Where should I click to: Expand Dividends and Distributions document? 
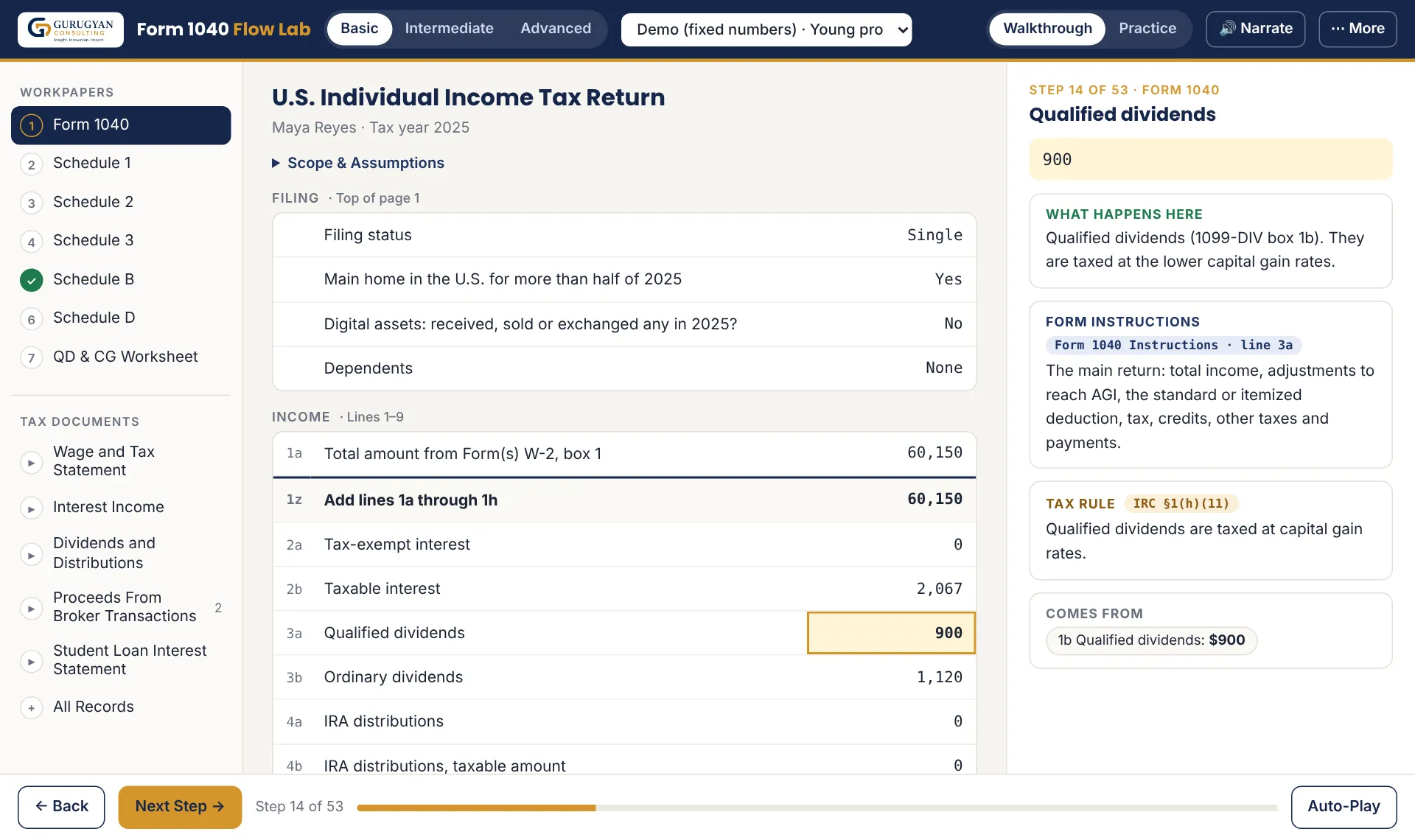click(121, 553)
